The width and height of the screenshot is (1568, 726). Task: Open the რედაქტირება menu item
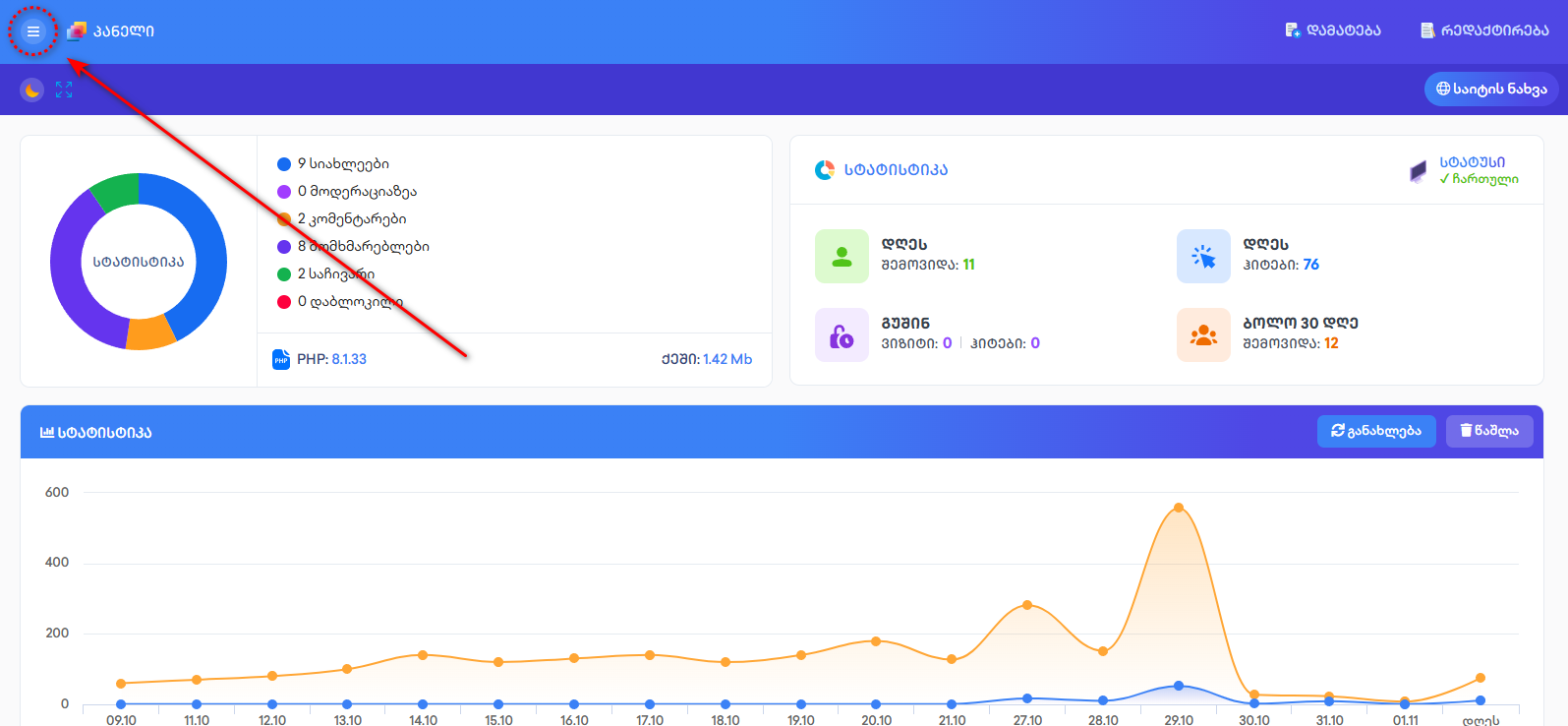tap(1484, 30)
